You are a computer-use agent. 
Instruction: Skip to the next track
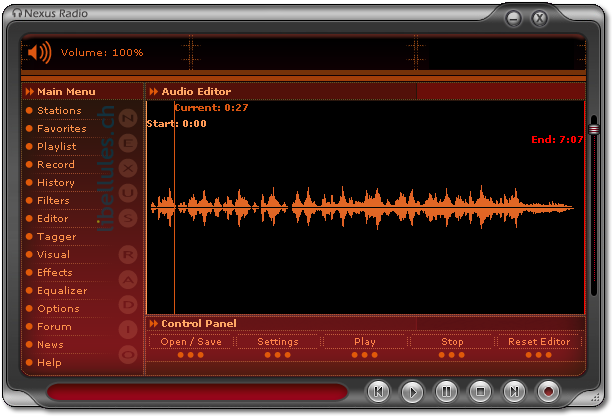514,391
